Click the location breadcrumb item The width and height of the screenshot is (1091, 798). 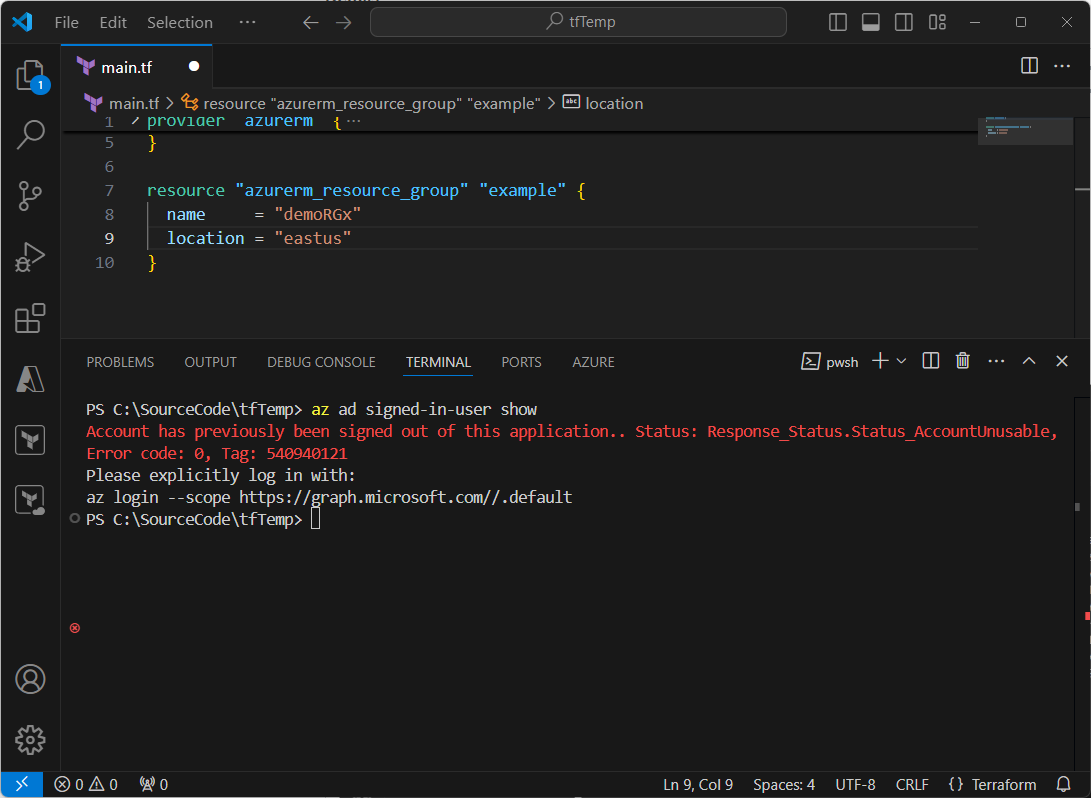point(614,104)
